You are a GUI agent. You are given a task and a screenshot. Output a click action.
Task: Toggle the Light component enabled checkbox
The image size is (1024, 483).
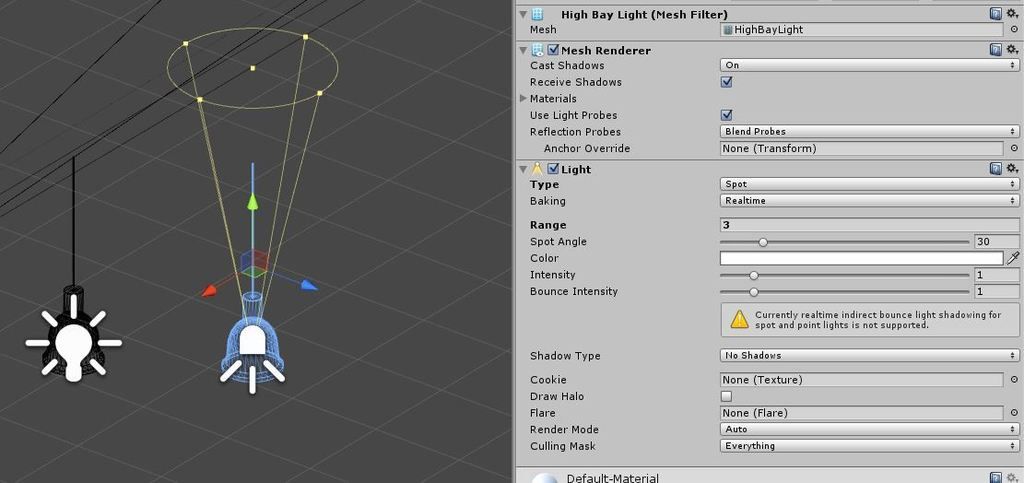click(553, 169)
